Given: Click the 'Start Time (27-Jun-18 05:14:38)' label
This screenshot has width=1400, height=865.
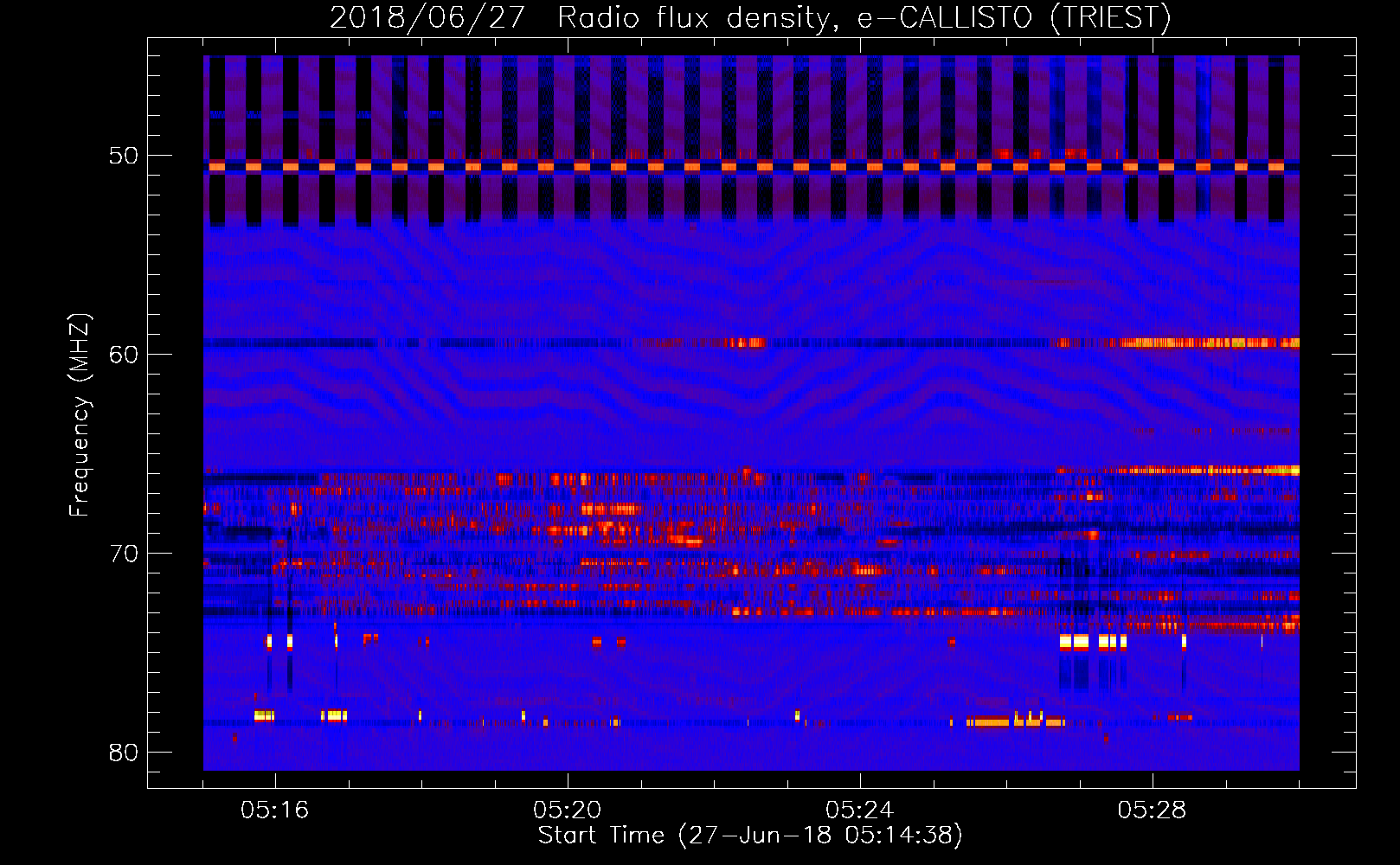Looking at the screenshot, I should [750, 836].
